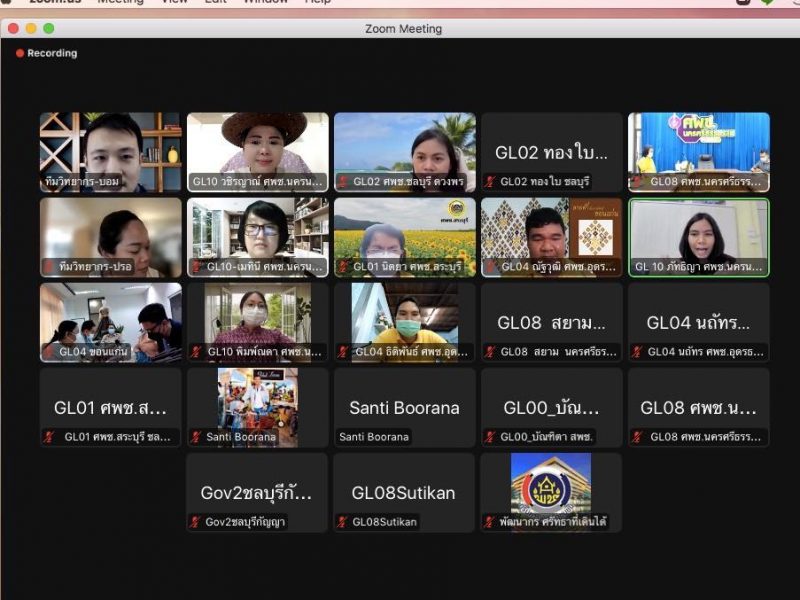Screen dimensions: 800x600
Task: Click muted mic icon on GL04 นถัทร tile
Action: [x=637, y=352]
